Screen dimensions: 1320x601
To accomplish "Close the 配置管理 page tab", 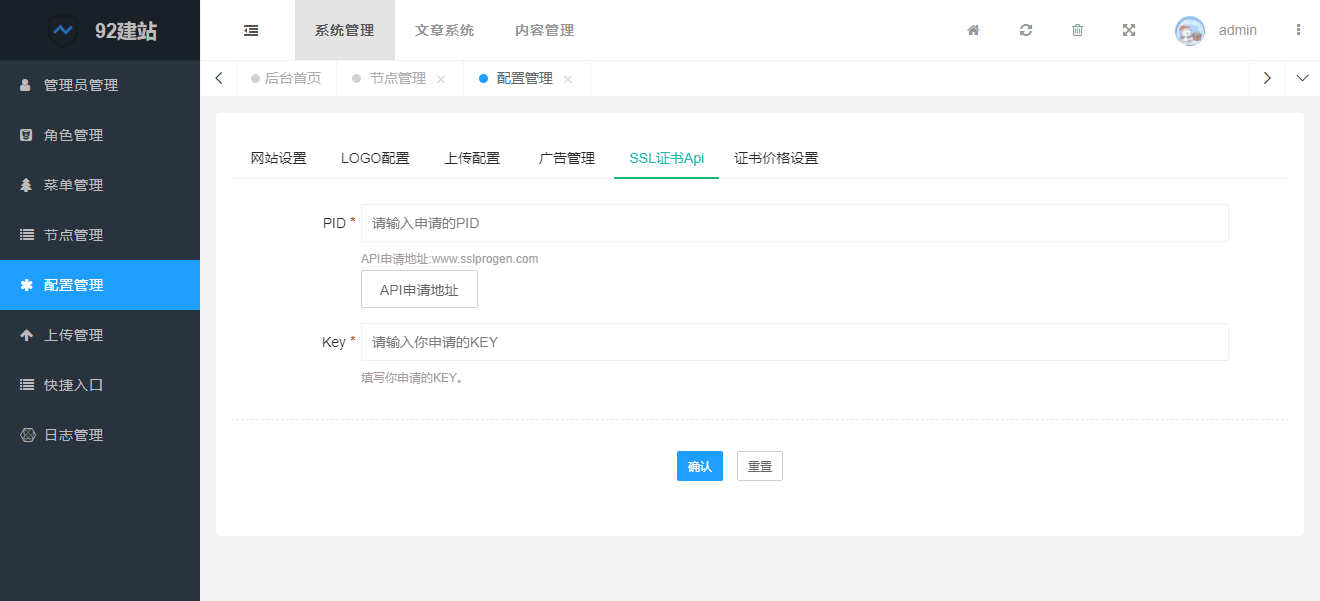I will (x=568, y=79).
